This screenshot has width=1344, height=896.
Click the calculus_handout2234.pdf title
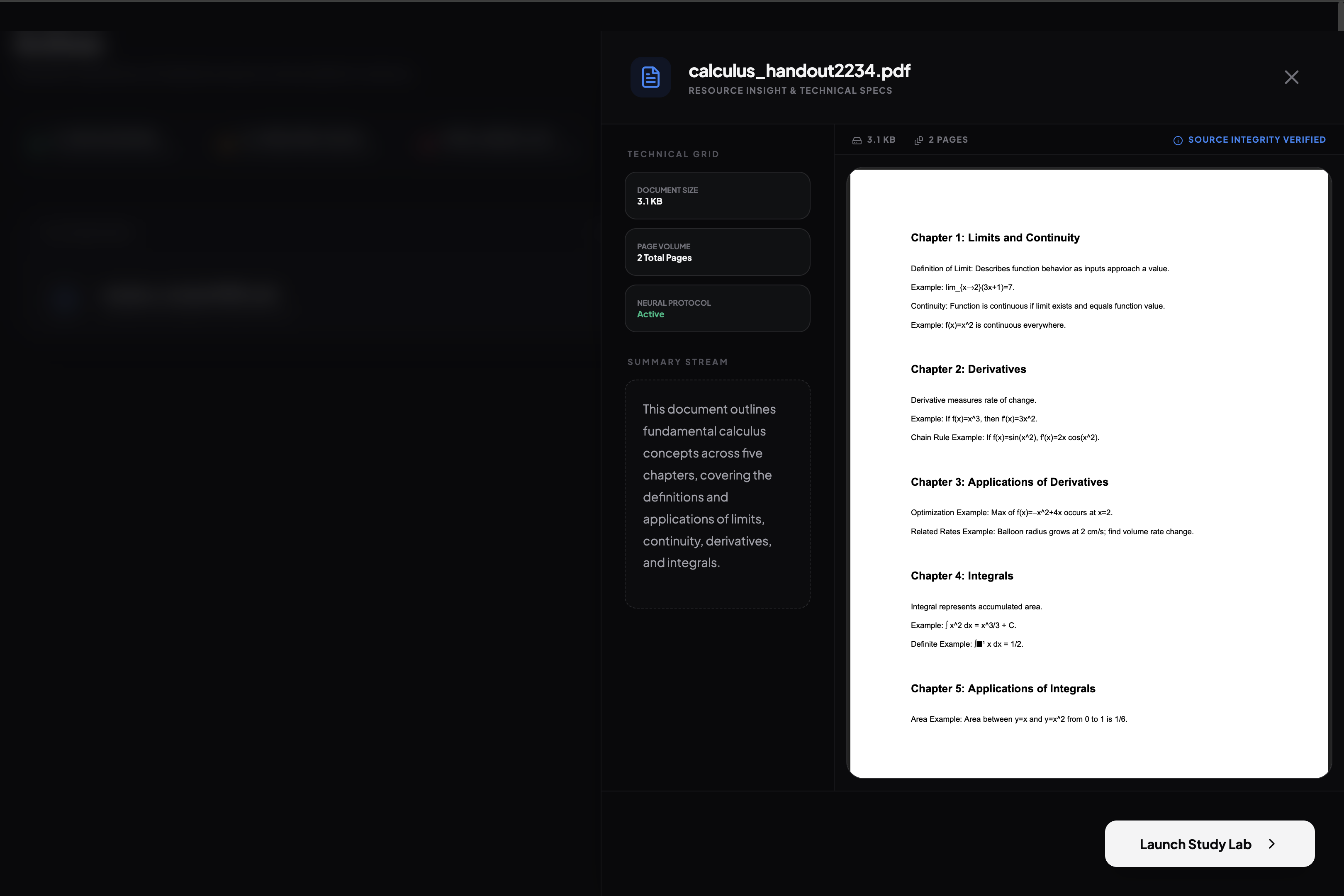click(x=799, y=71)
